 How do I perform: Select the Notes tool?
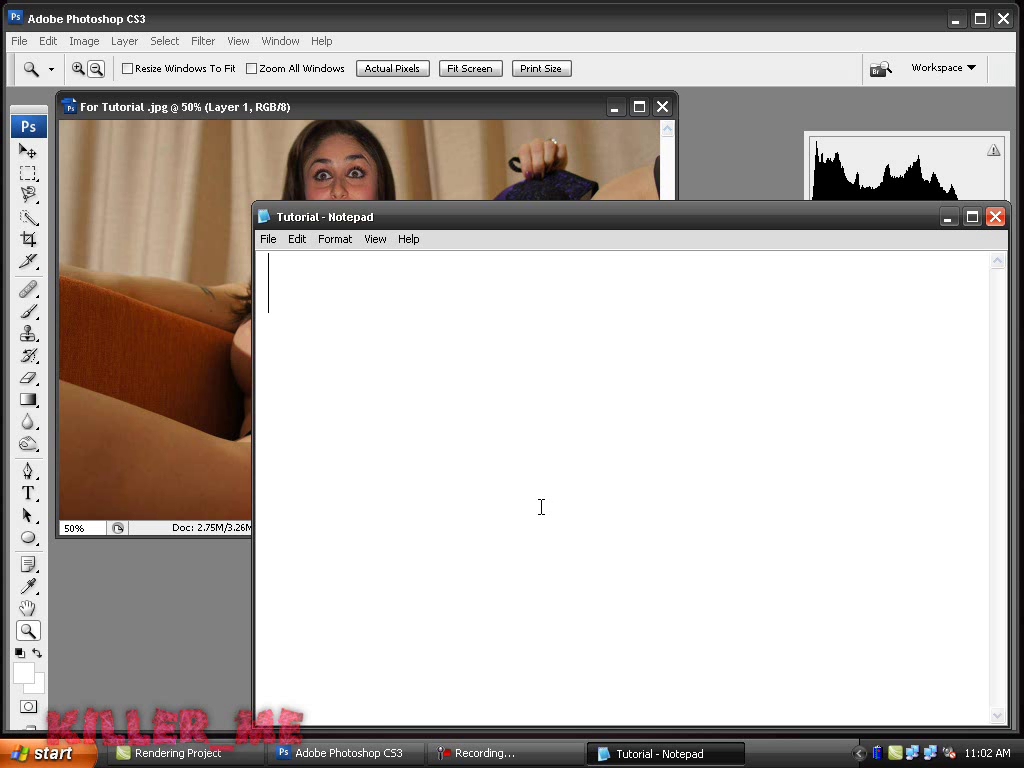point(27,564)
